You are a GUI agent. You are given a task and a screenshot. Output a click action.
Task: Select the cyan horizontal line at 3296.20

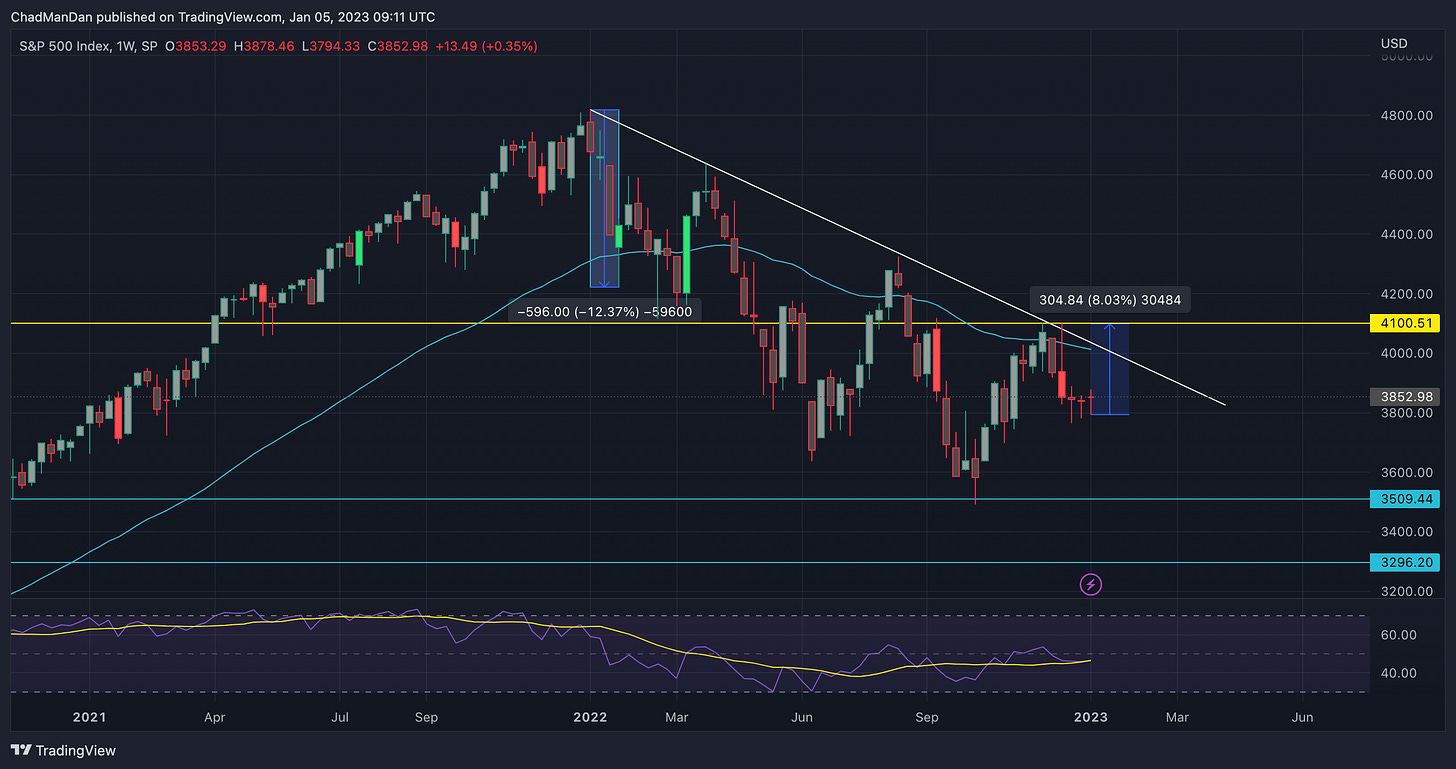click(x=690, y=563)
